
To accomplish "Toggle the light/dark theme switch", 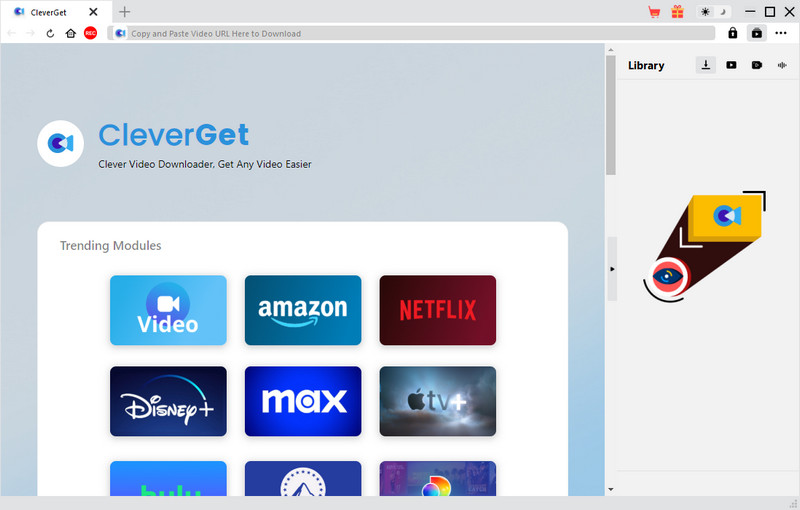I will click(714, 12).
